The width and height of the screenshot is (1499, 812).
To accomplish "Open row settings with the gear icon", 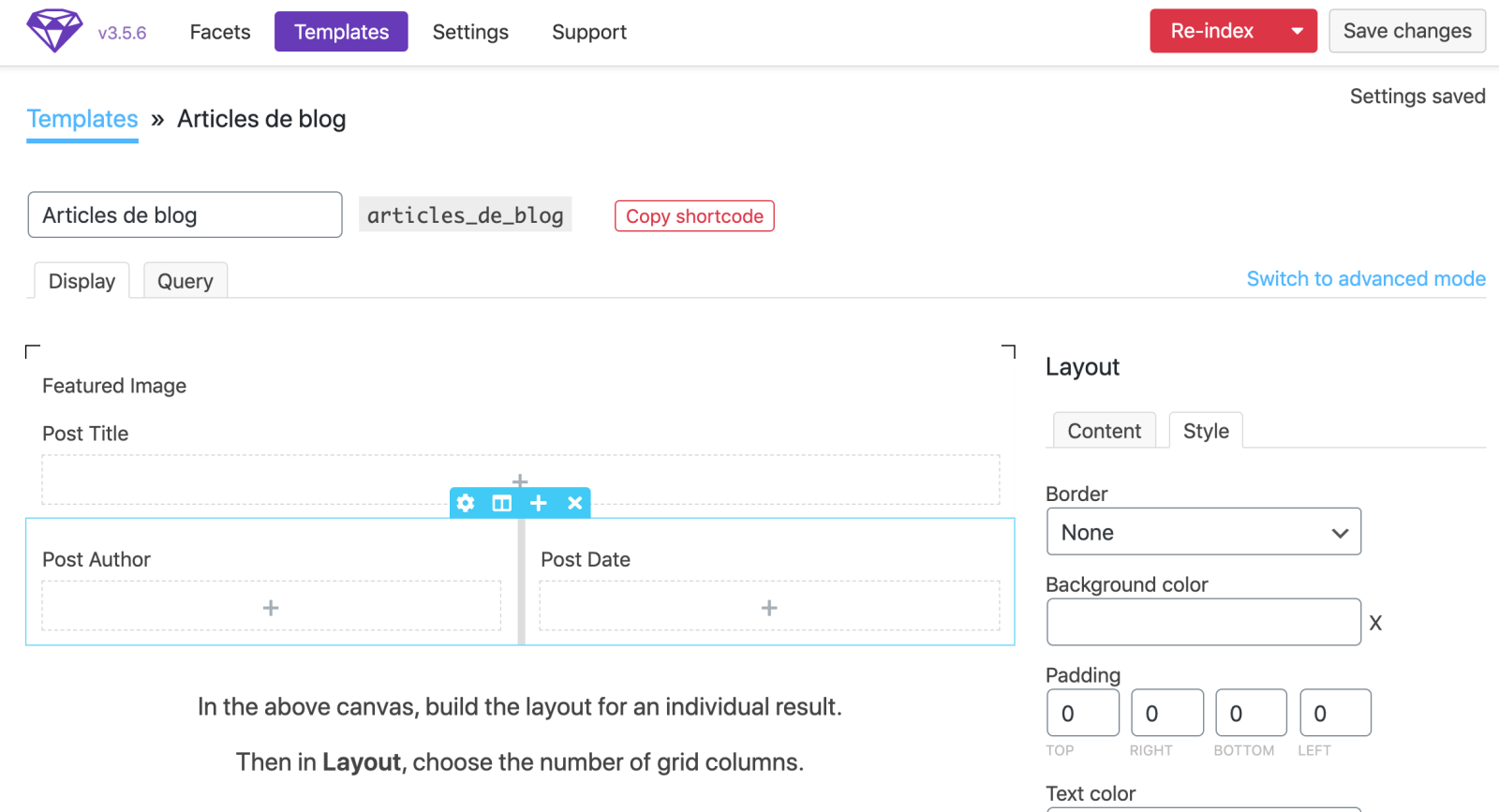I will [x=466, y=503].
